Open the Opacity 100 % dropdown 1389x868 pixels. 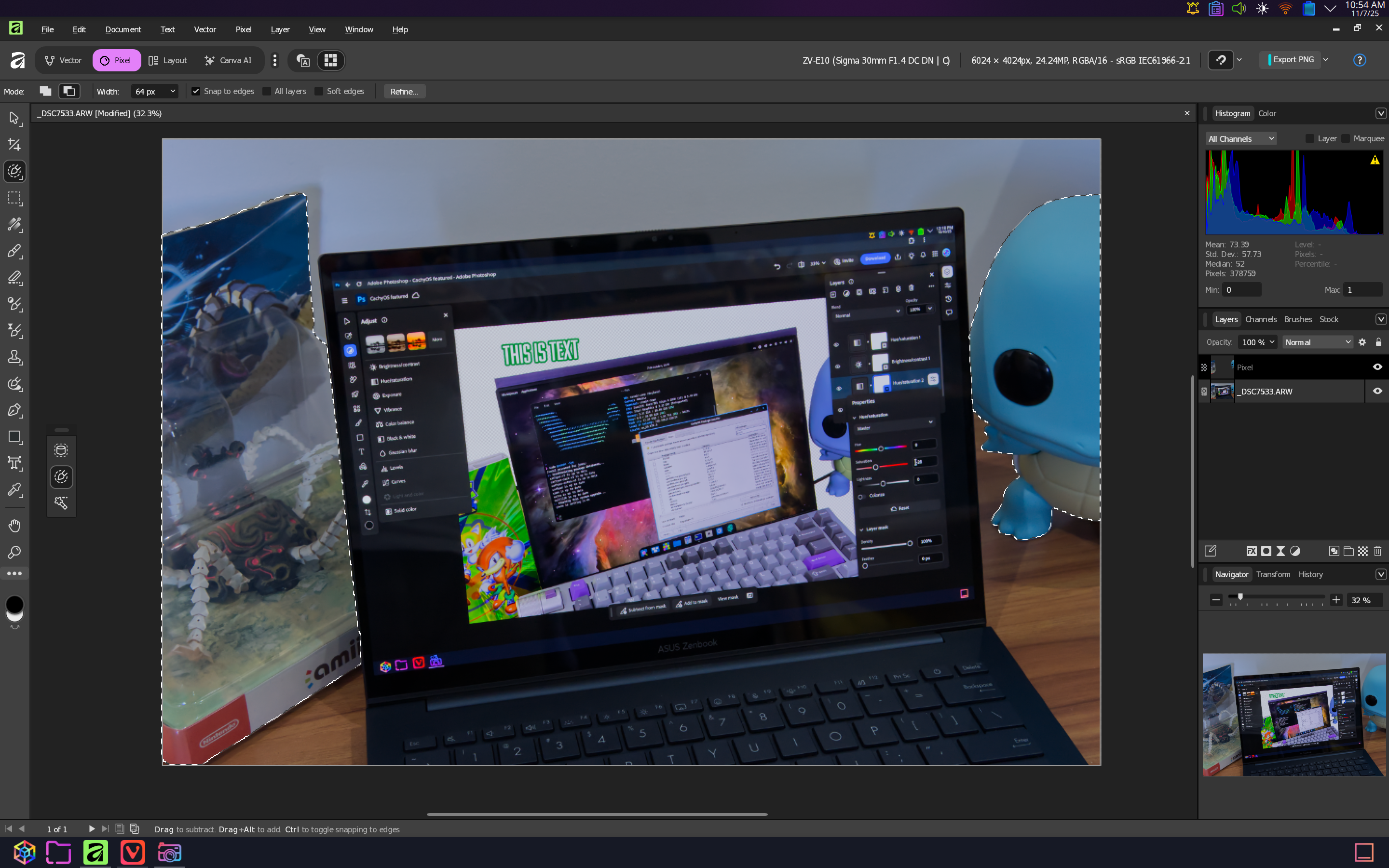click(x=1257, y=342)
